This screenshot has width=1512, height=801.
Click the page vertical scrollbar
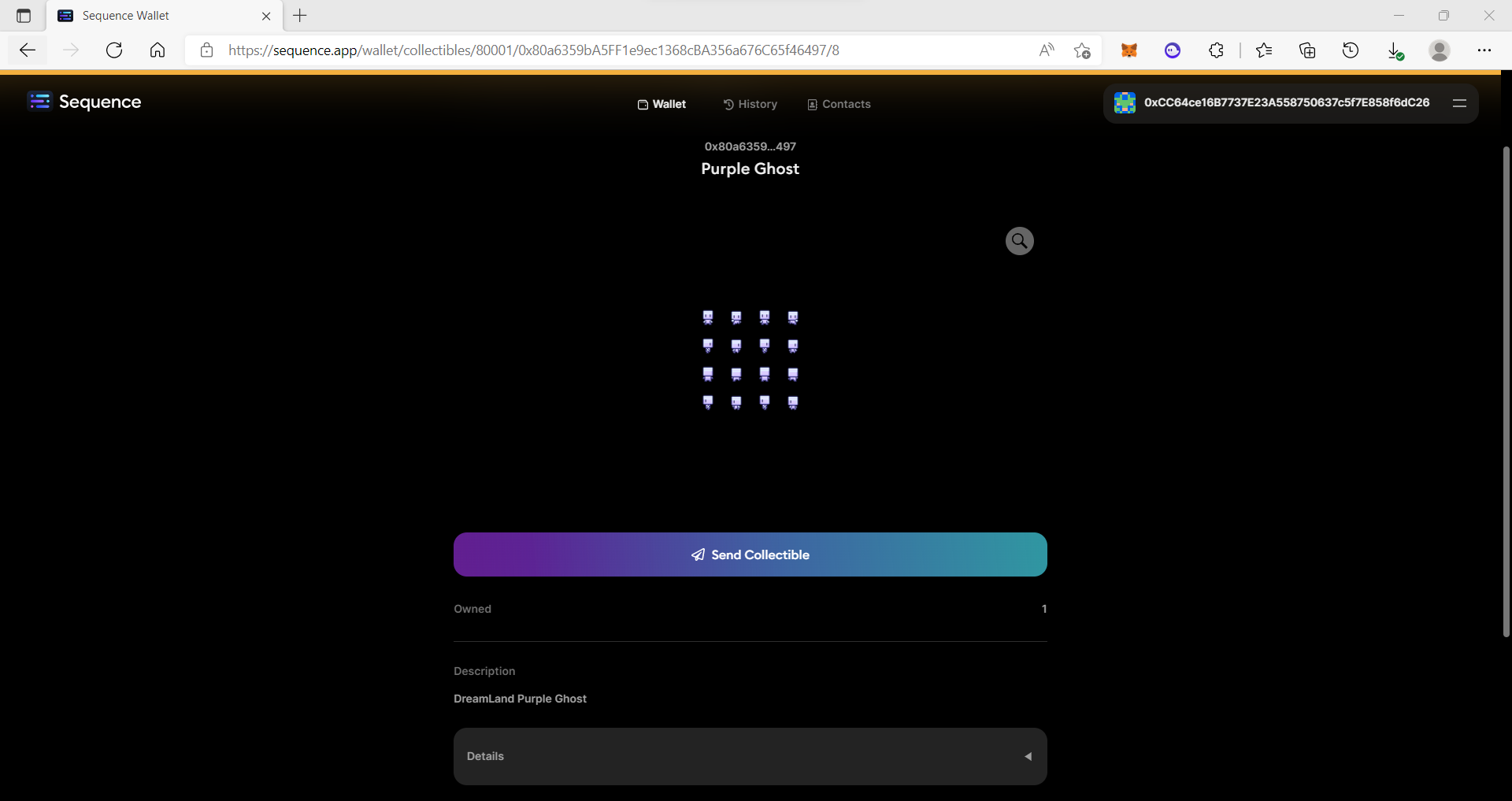tap(1506, 391)
